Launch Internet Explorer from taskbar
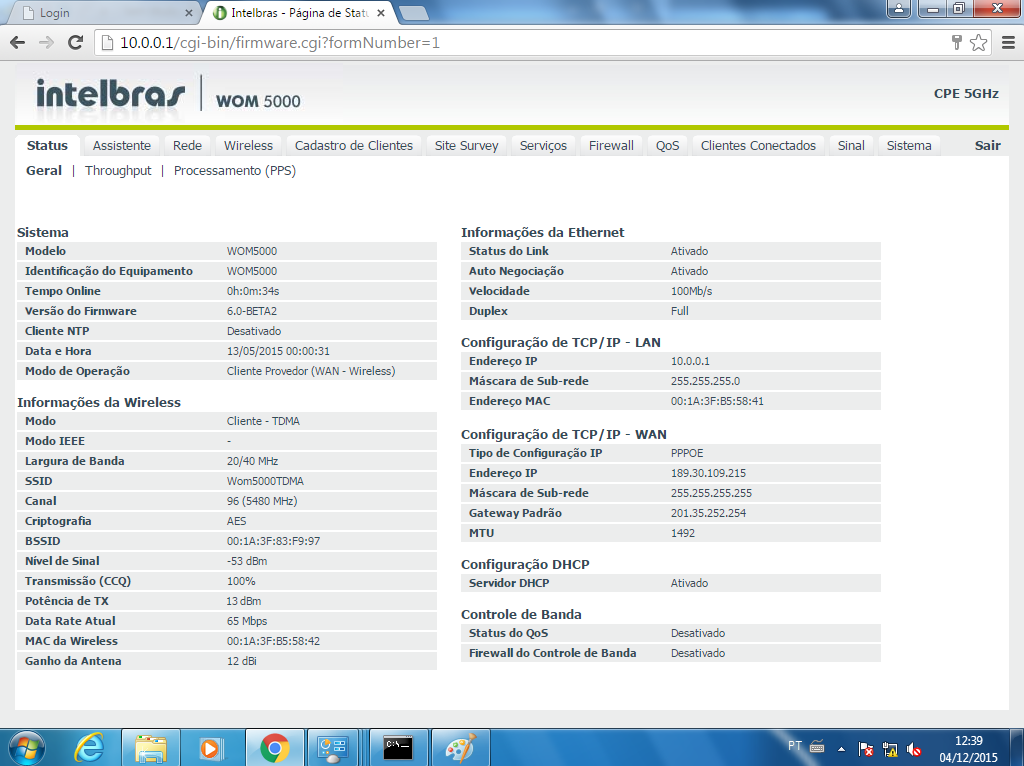The image size is (1024, 766). click(x=89, y=748)
